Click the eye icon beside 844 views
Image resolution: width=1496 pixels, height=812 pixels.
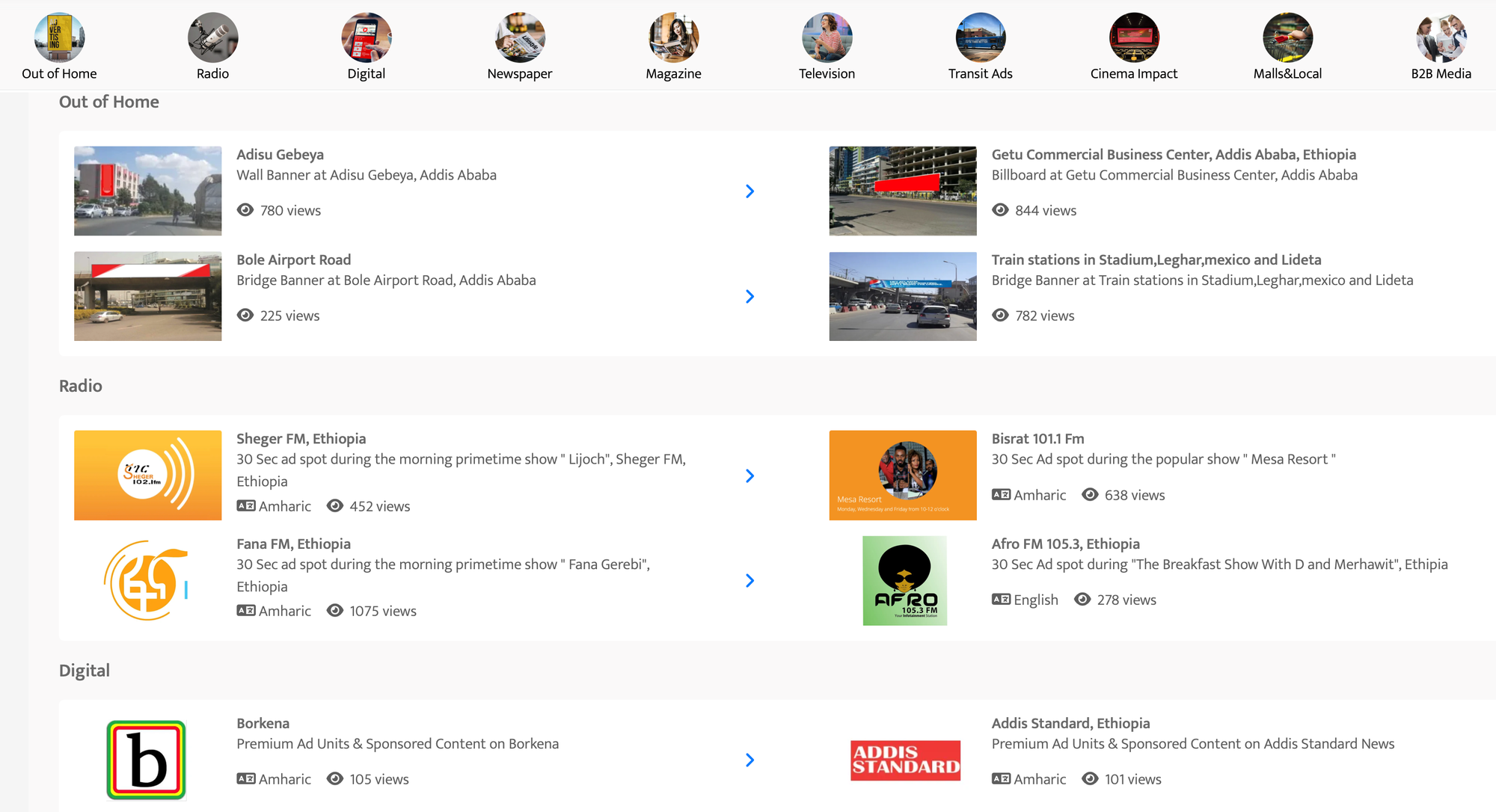coord(1000,210)
